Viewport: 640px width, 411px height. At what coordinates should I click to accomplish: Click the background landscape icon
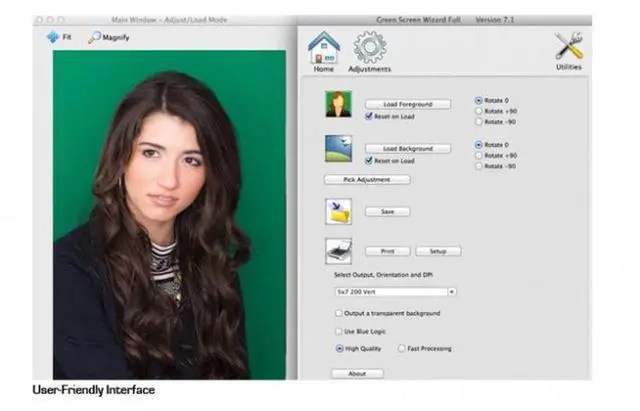tap(338, 149)
